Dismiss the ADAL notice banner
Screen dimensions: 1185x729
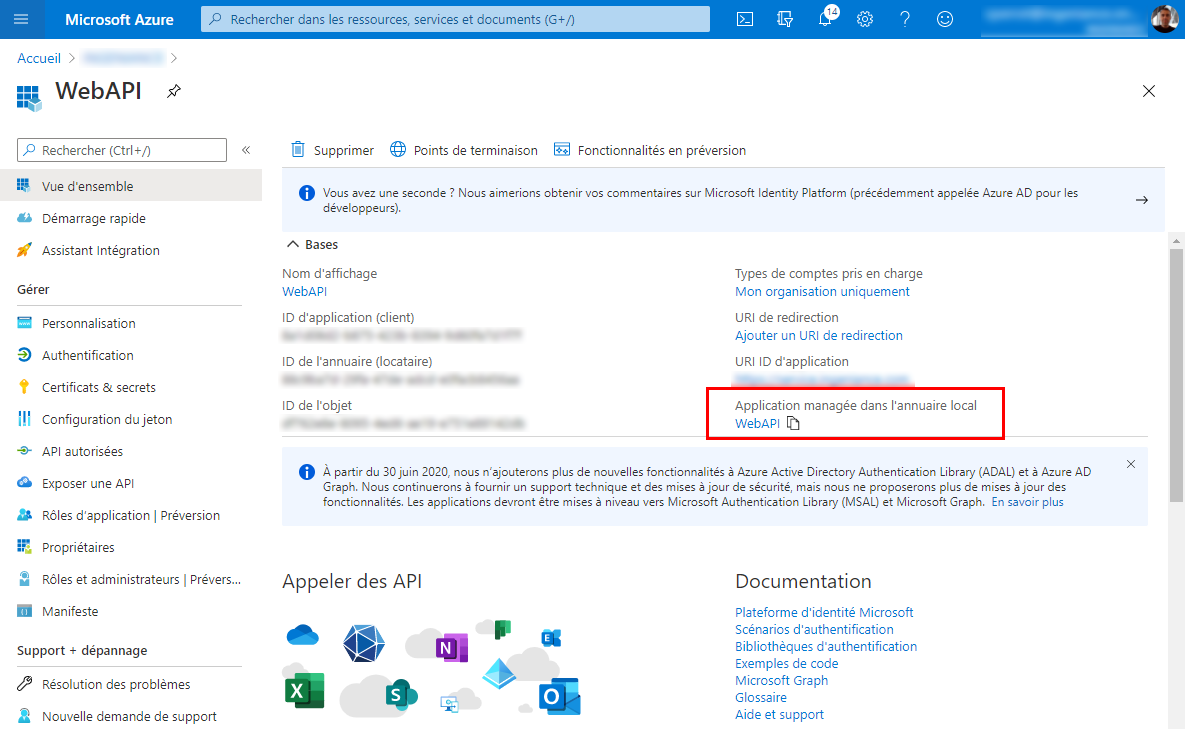(x=1131, y=464)
